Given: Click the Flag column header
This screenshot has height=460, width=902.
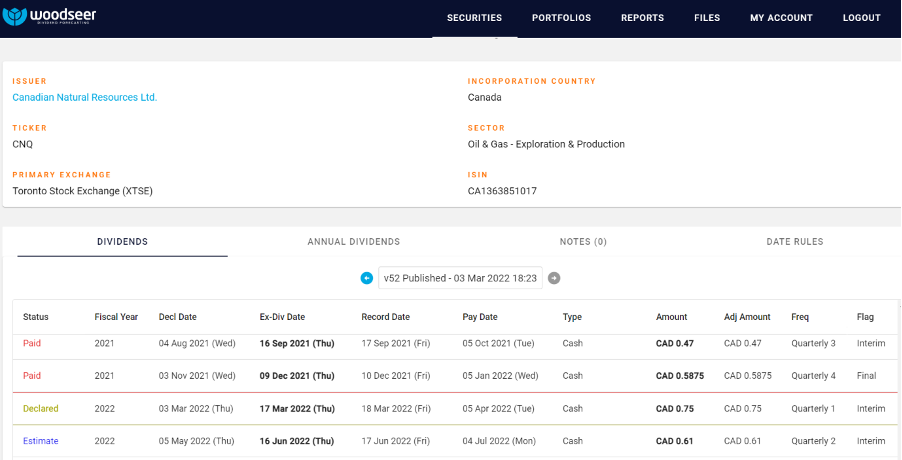Looking at the screenshot, I should point(865,317).
